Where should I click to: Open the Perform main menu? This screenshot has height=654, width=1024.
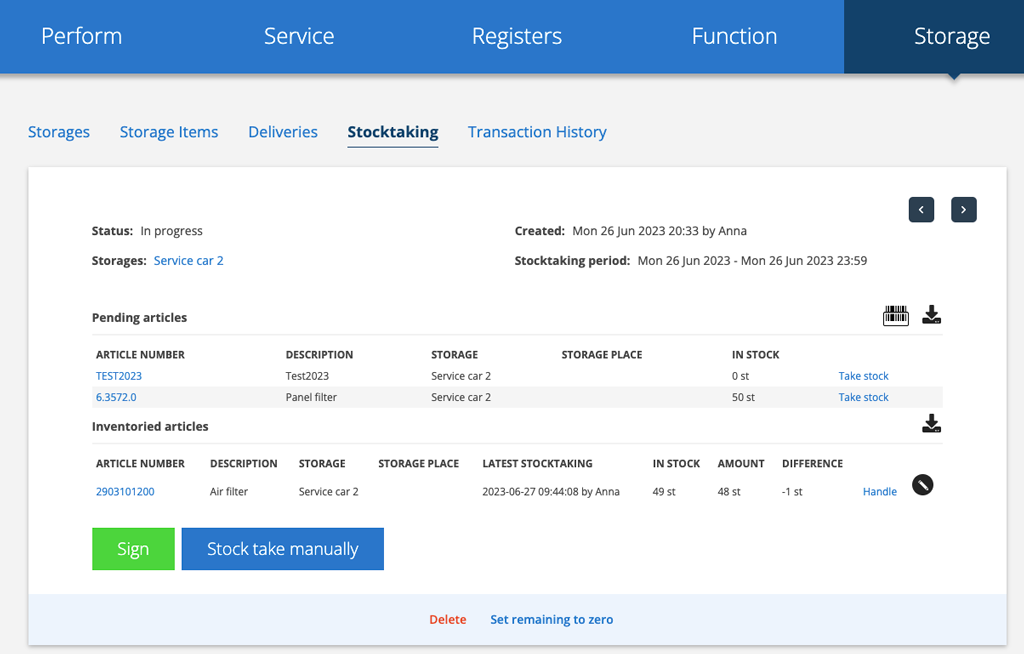[82, 36]
